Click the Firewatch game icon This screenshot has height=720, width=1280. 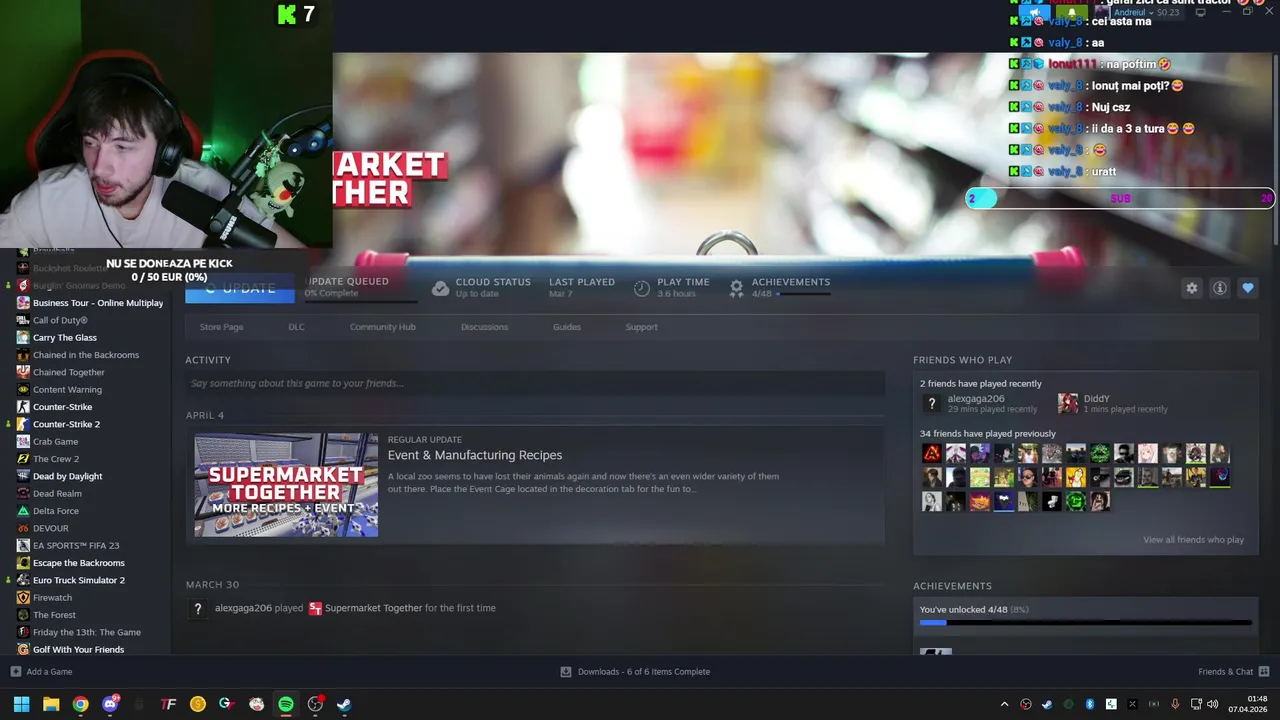tap(23, 598)
